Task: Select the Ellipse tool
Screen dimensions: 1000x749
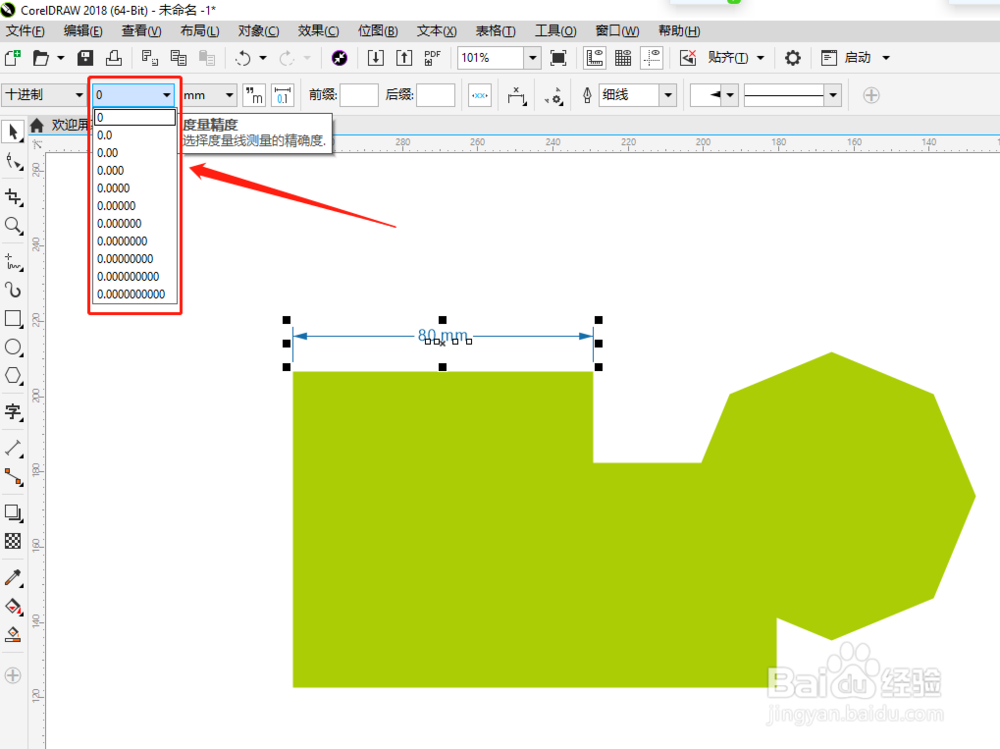Action: coord(13,347)
